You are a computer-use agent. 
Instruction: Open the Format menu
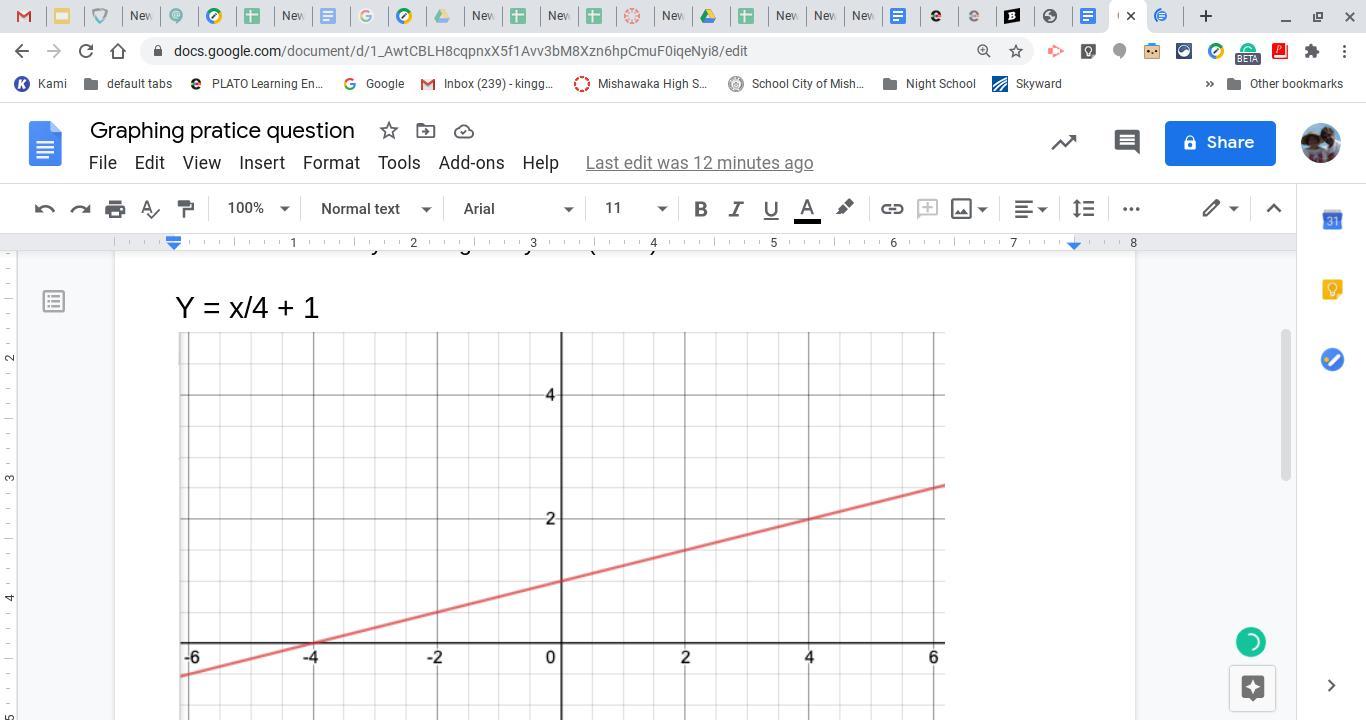tap(331, 163)
